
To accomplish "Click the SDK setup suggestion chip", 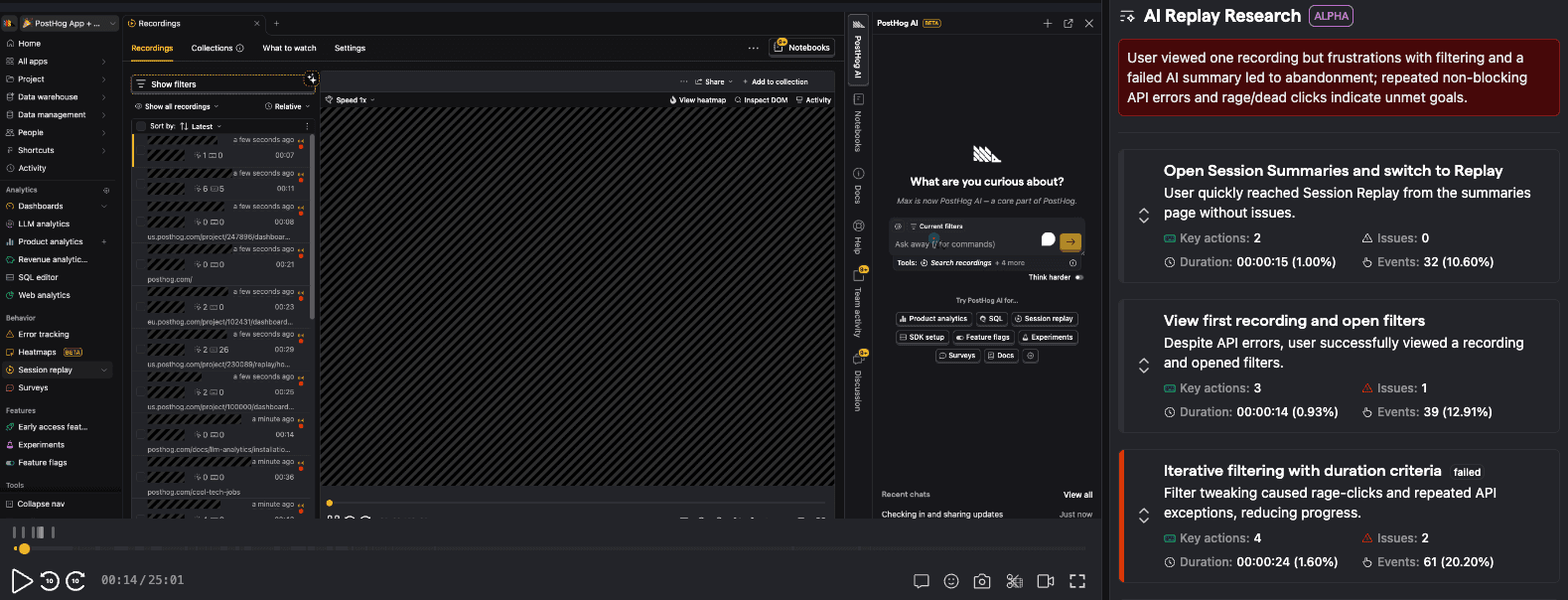I will tap(922, 337).
